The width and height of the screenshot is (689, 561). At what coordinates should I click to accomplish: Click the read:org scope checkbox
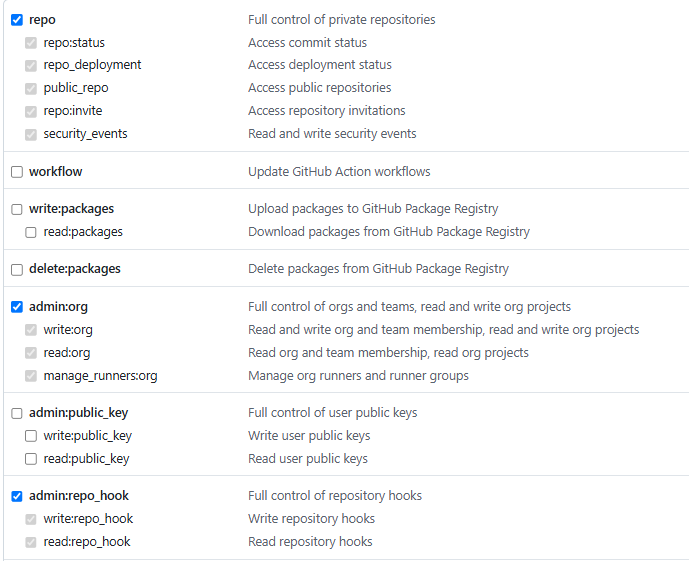31,353
